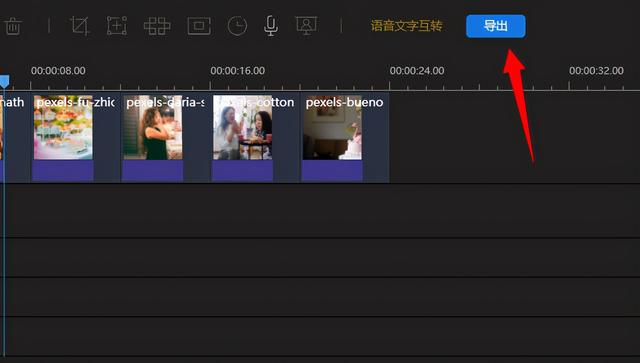
Task: Select the pexels-fu-zhic clip thumbnail
Action: tap(63, 127)
